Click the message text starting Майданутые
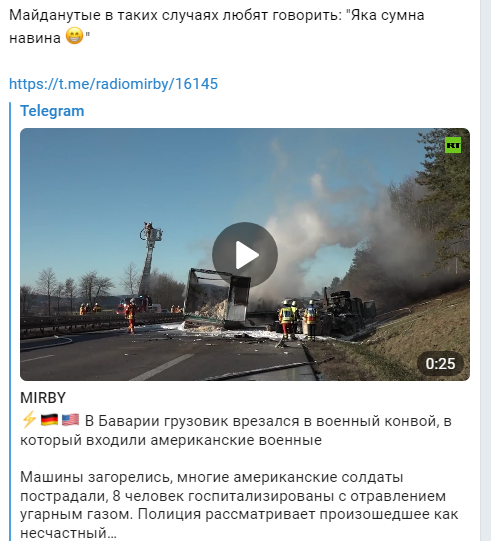The width and height of the screenshot is (491, 541). pyautogui.click(x=217, y=27)
